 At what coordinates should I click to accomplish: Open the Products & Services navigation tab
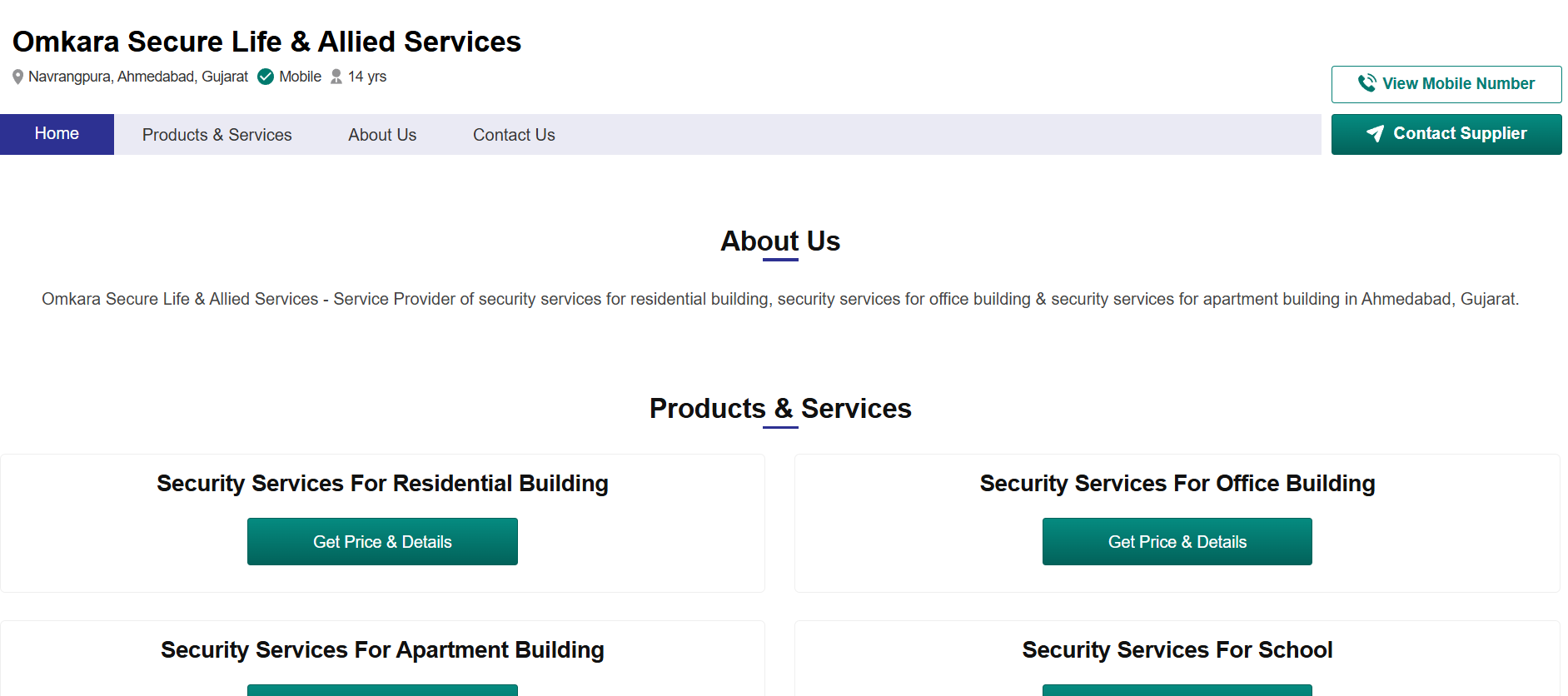click(217, 134)
